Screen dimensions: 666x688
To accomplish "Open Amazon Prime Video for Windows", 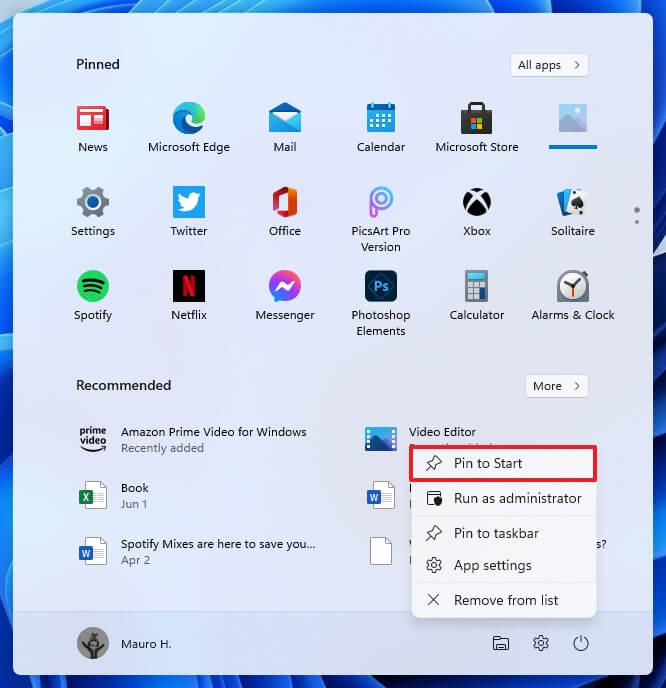I will pos(195,439).
